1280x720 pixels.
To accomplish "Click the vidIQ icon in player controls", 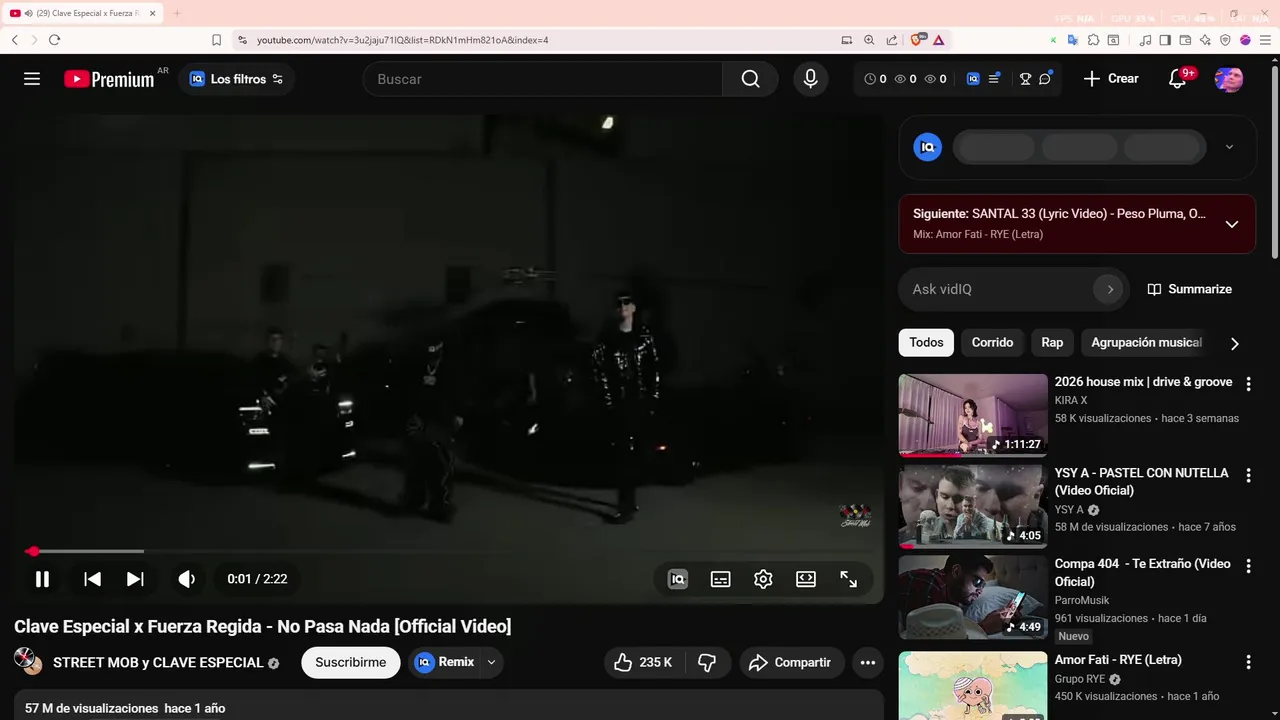I will 678,579.
